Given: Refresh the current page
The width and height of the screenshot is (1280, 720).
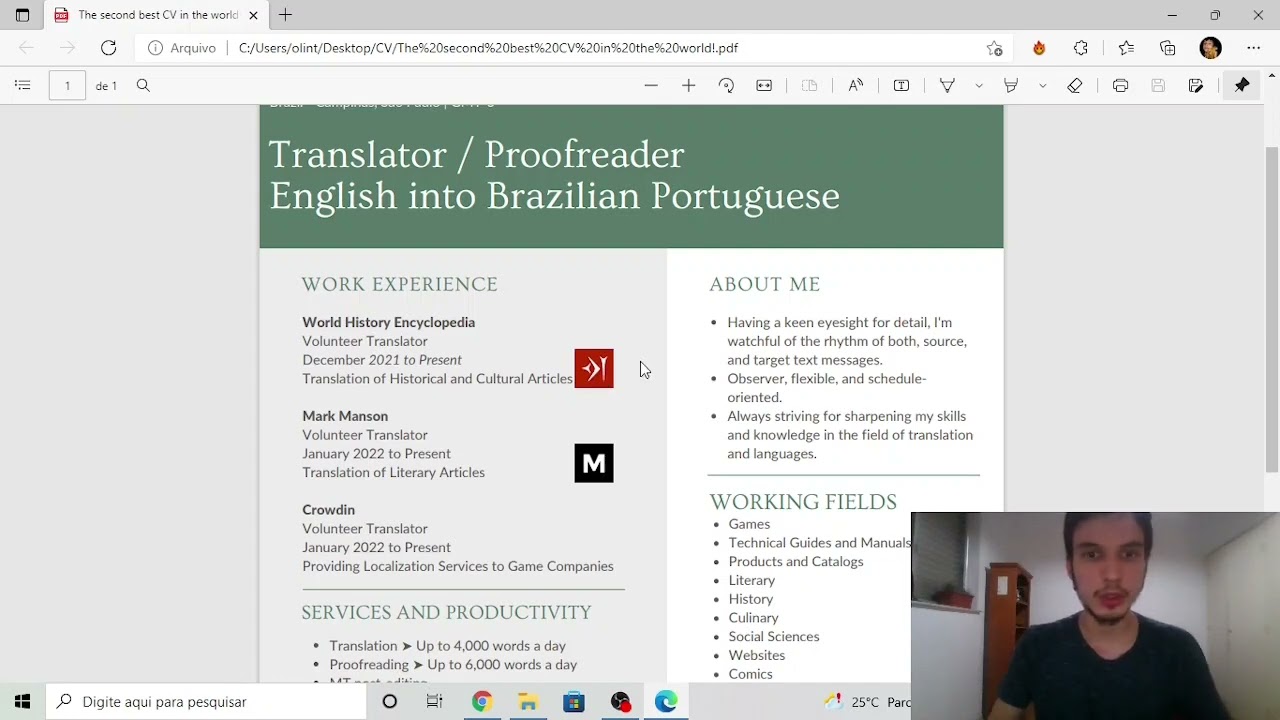Looking at the screenshot, I should tap(108, 48).
